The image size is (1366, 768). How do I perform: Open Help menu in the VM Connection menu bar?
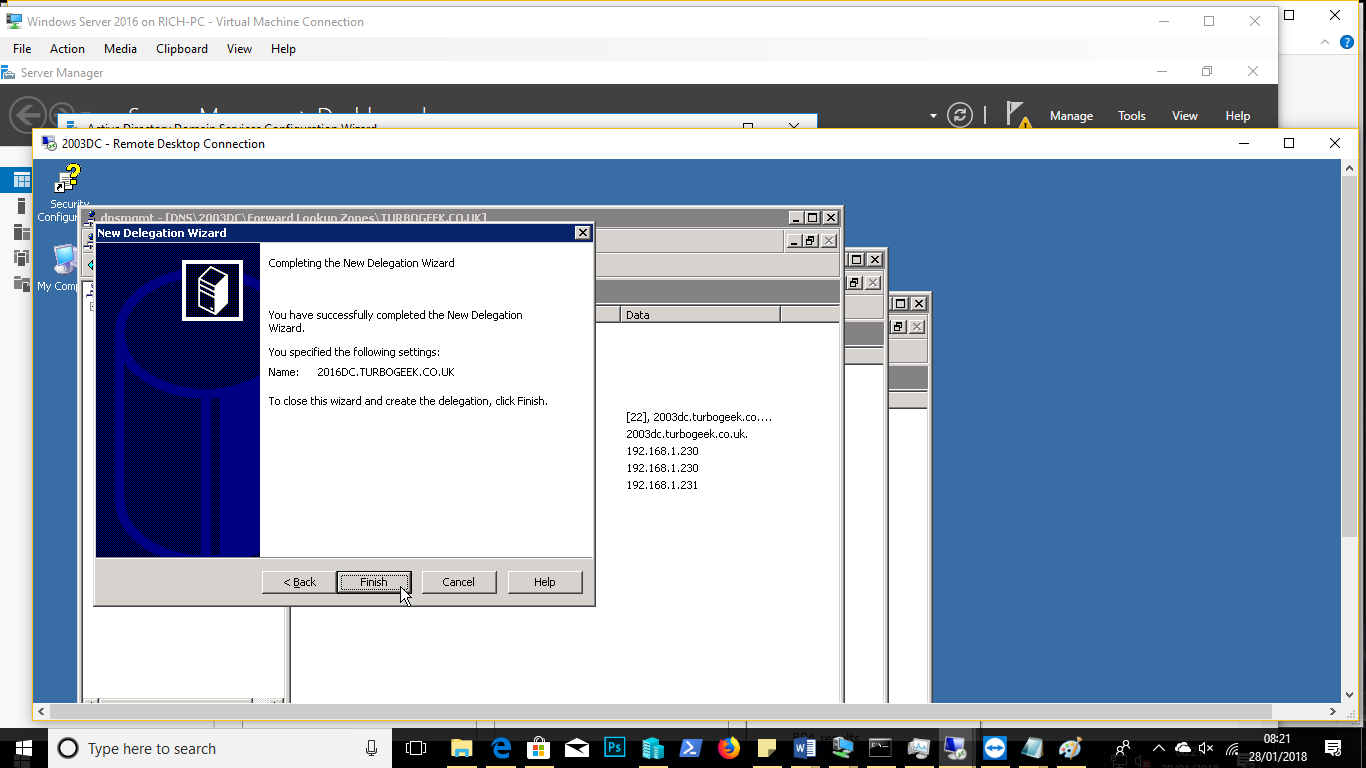pos(283,48)
